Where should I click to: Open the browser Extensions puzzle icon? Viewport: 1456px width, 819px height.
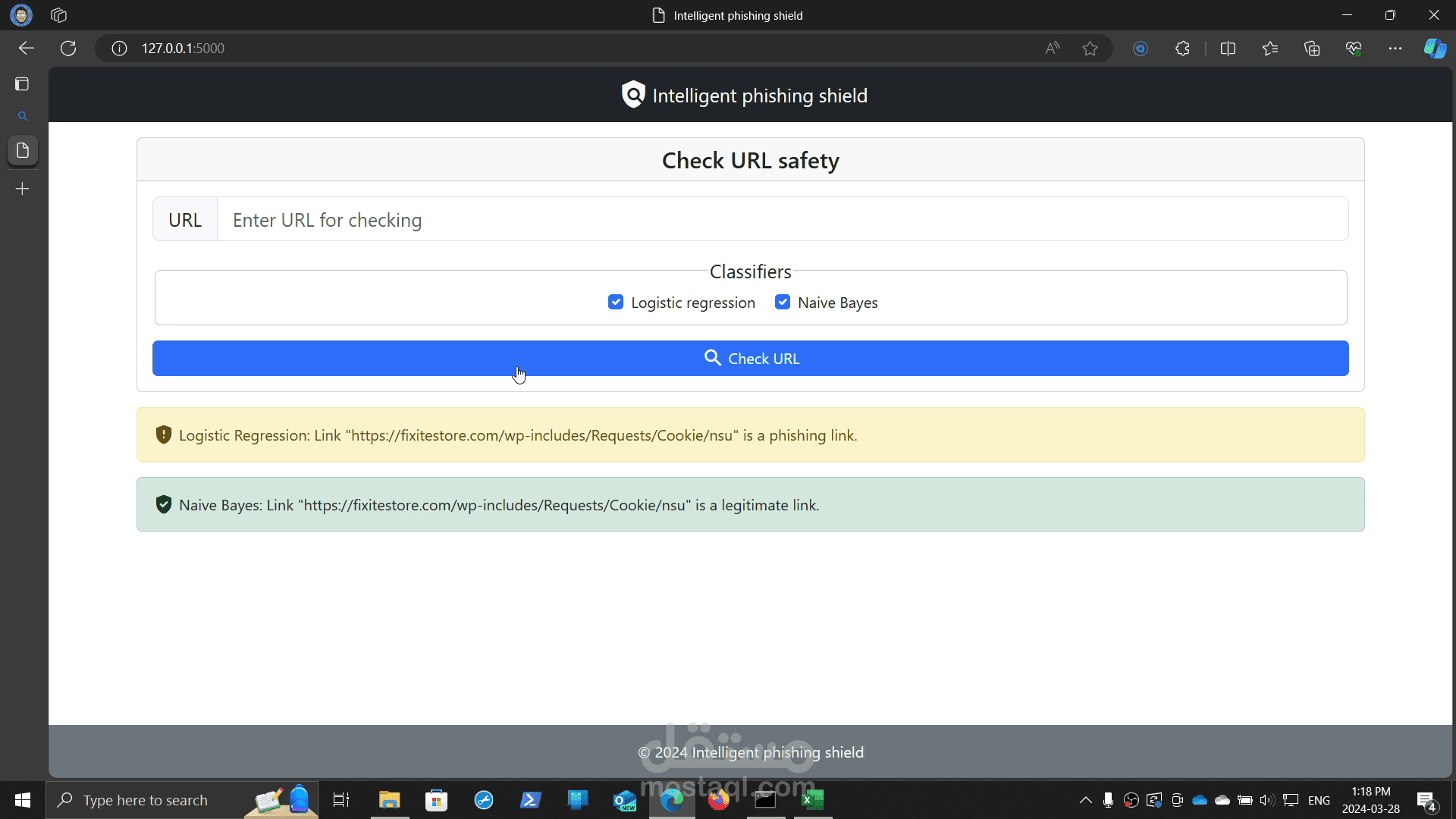tap(1182, 49)
